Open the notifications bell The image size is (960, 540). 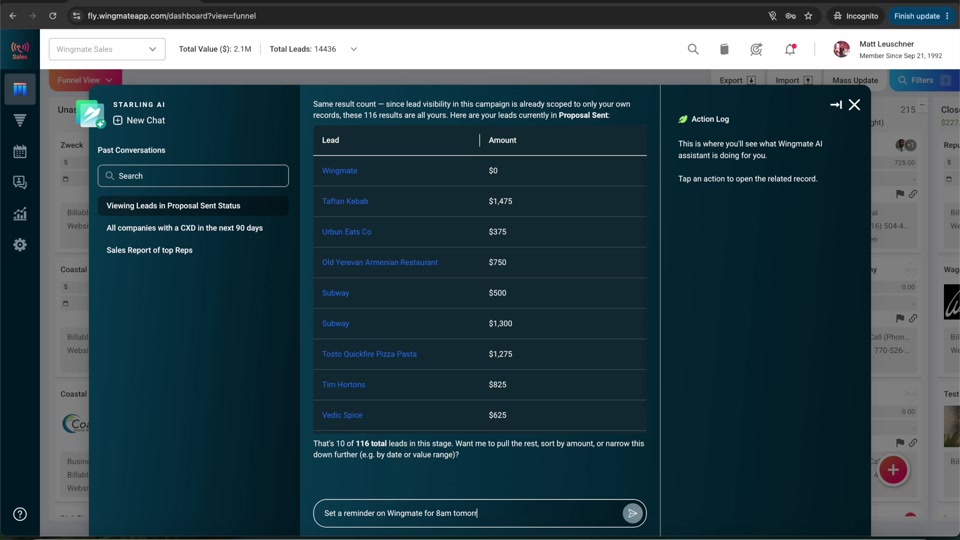790,49
